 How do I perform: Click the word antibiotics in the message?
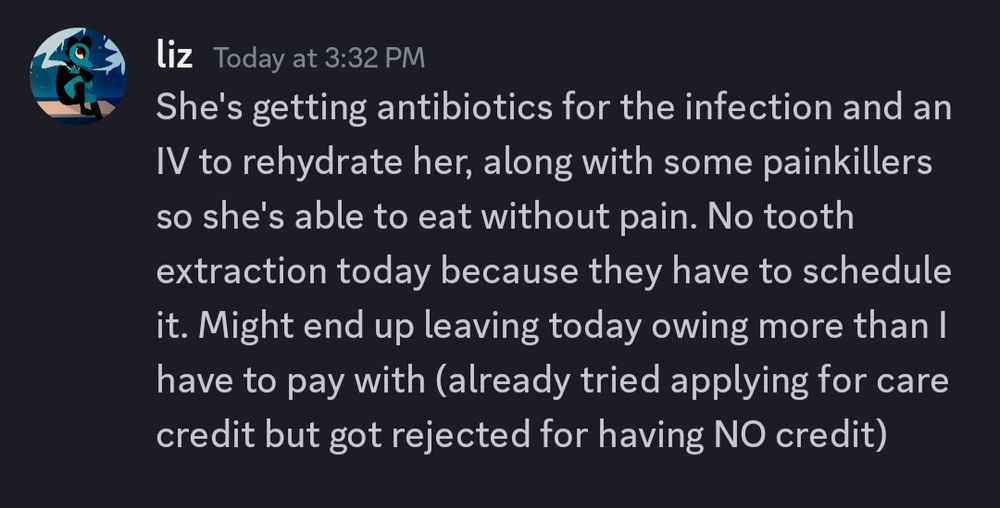(465, 107)
